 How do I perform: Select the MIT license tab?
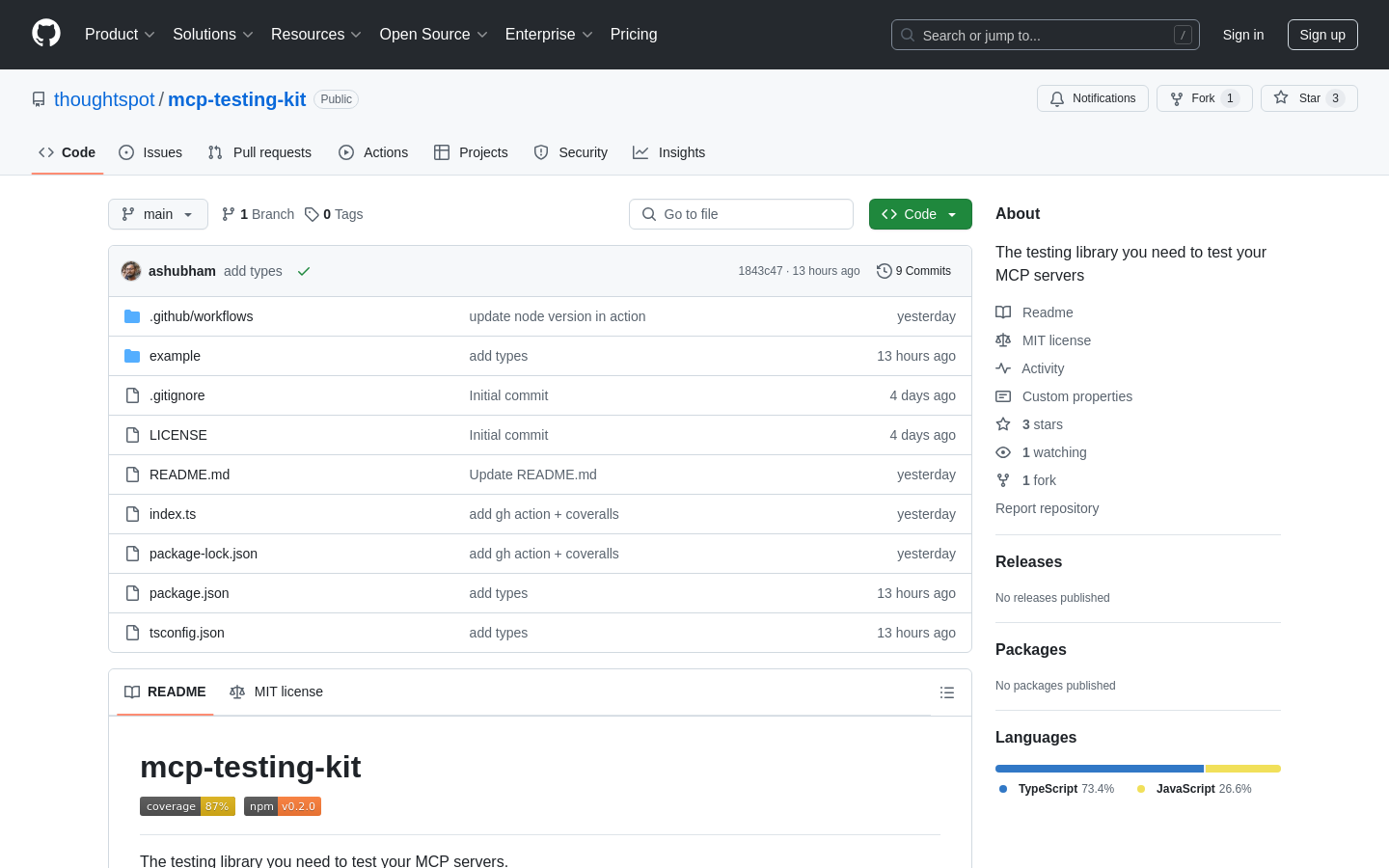click(277, 692)
